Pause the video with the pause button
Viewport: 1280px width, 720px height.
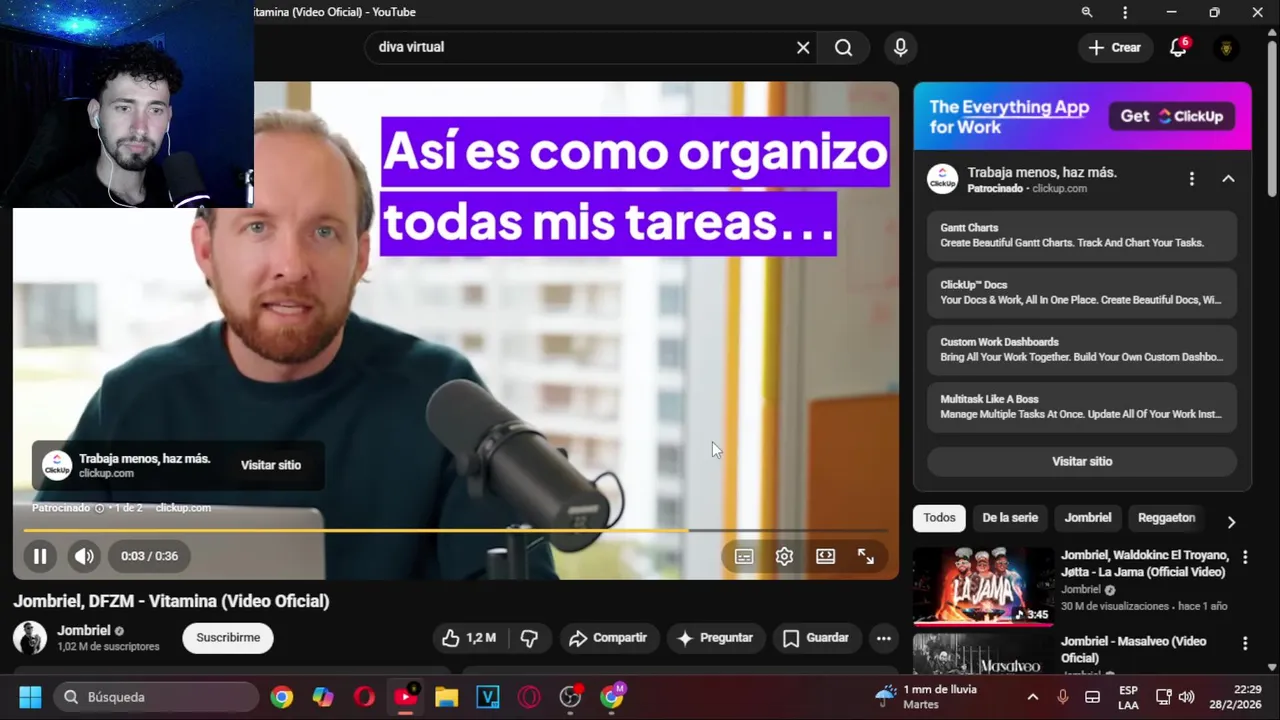coord(40,556)
